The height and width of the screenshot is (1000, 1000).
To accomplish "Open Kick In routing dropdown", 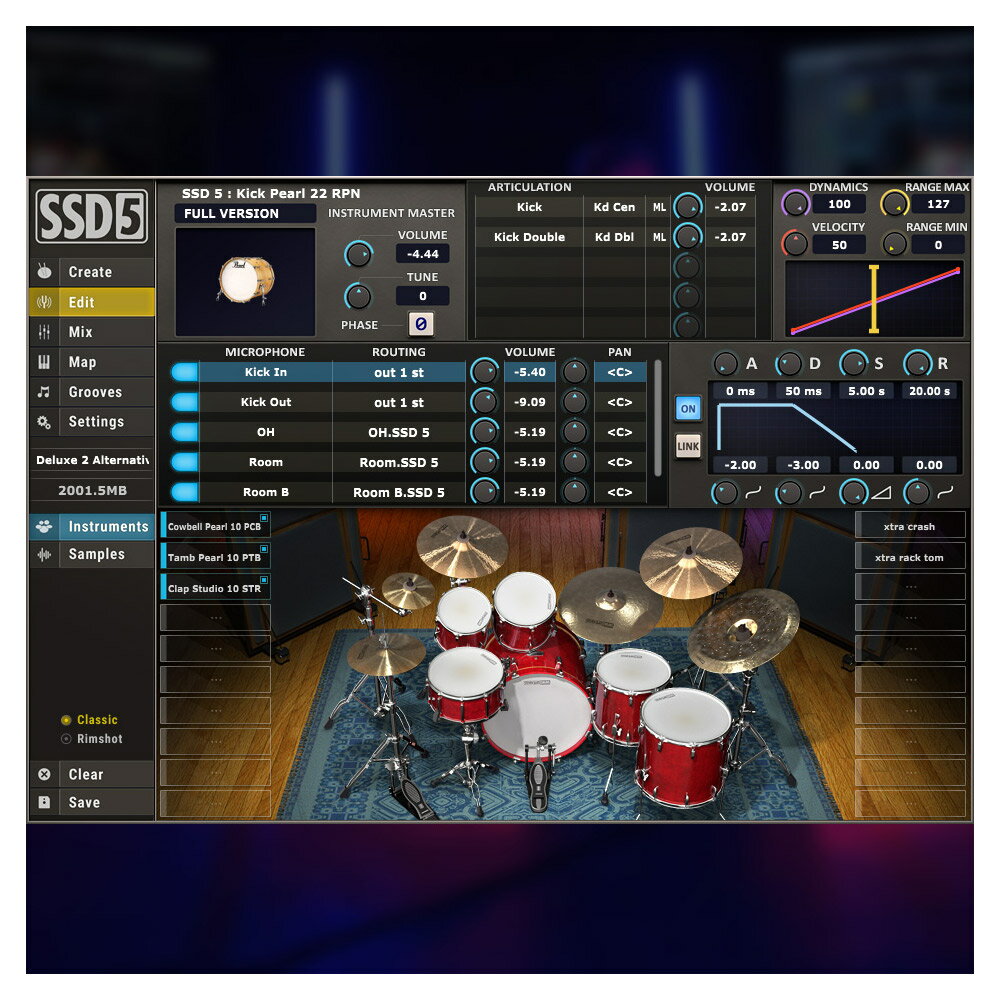I will click(399, 372).
